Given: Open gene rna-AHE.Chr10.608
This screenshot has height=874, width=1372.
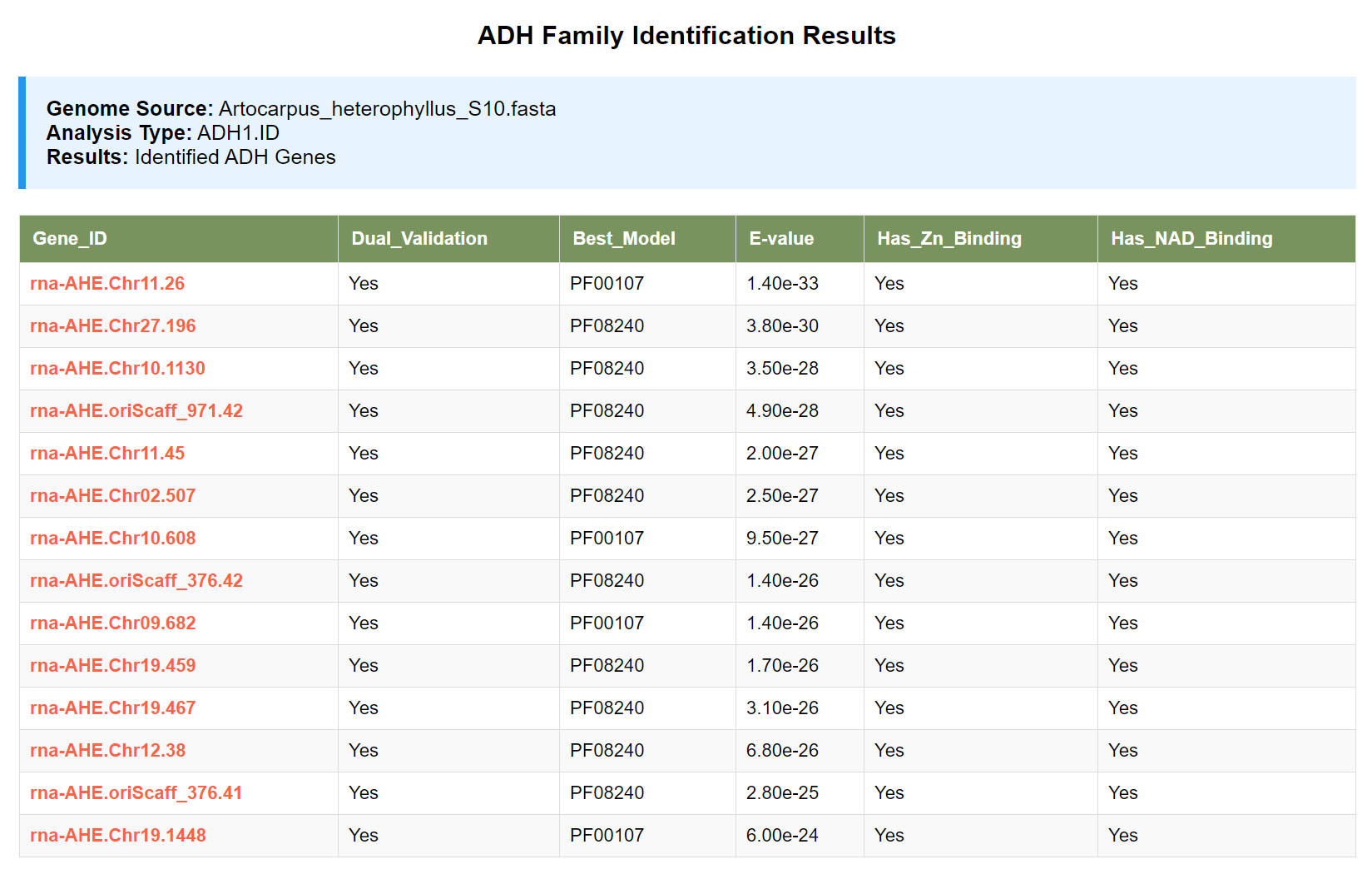Looking at the screenshot, I should tap(113, 539).
